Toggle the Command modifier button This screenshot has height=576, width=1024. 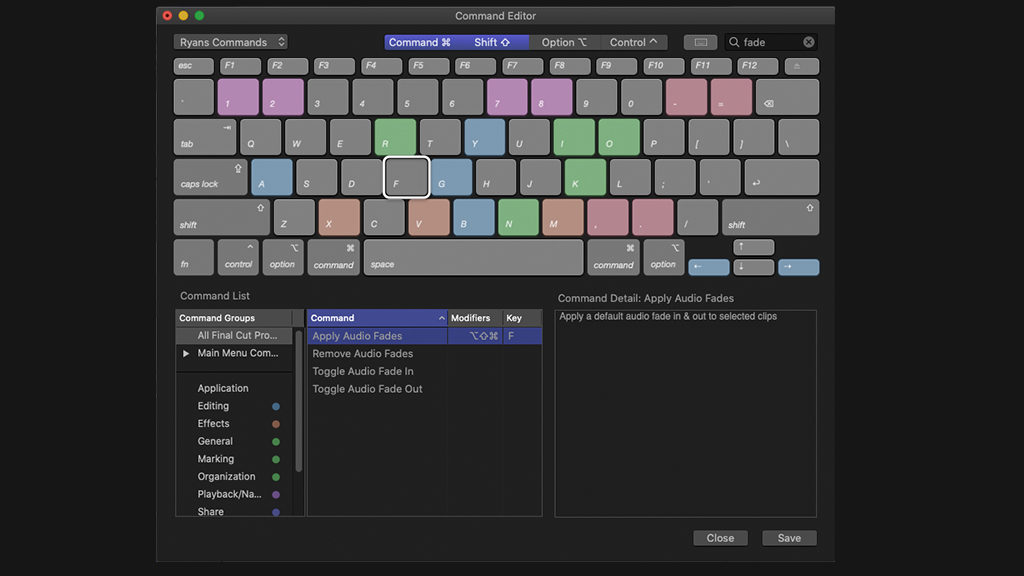(x=420, y=42)
